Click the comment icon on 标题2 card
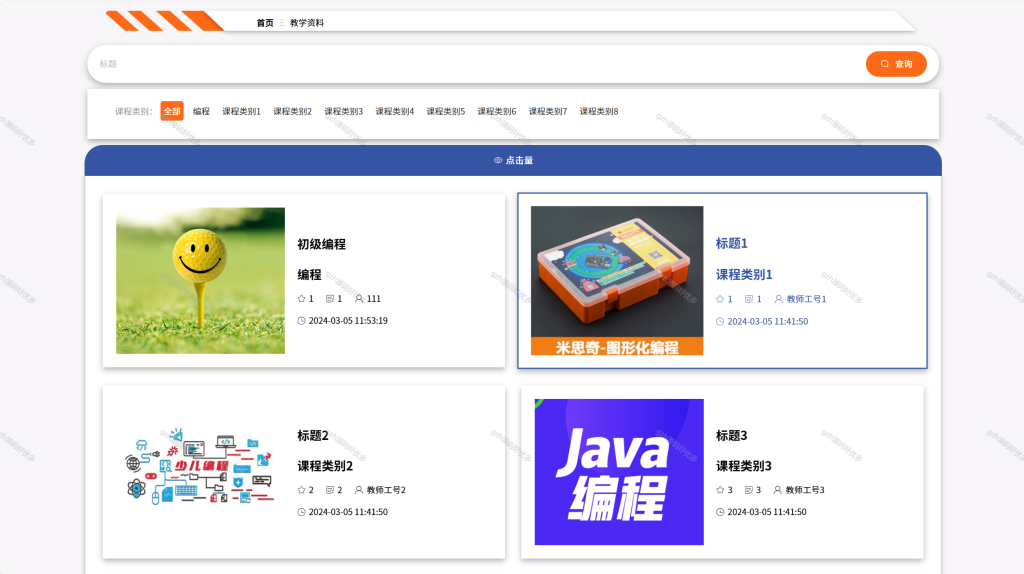Viewport: 1024px width, 574px height. tap(330, 490)
